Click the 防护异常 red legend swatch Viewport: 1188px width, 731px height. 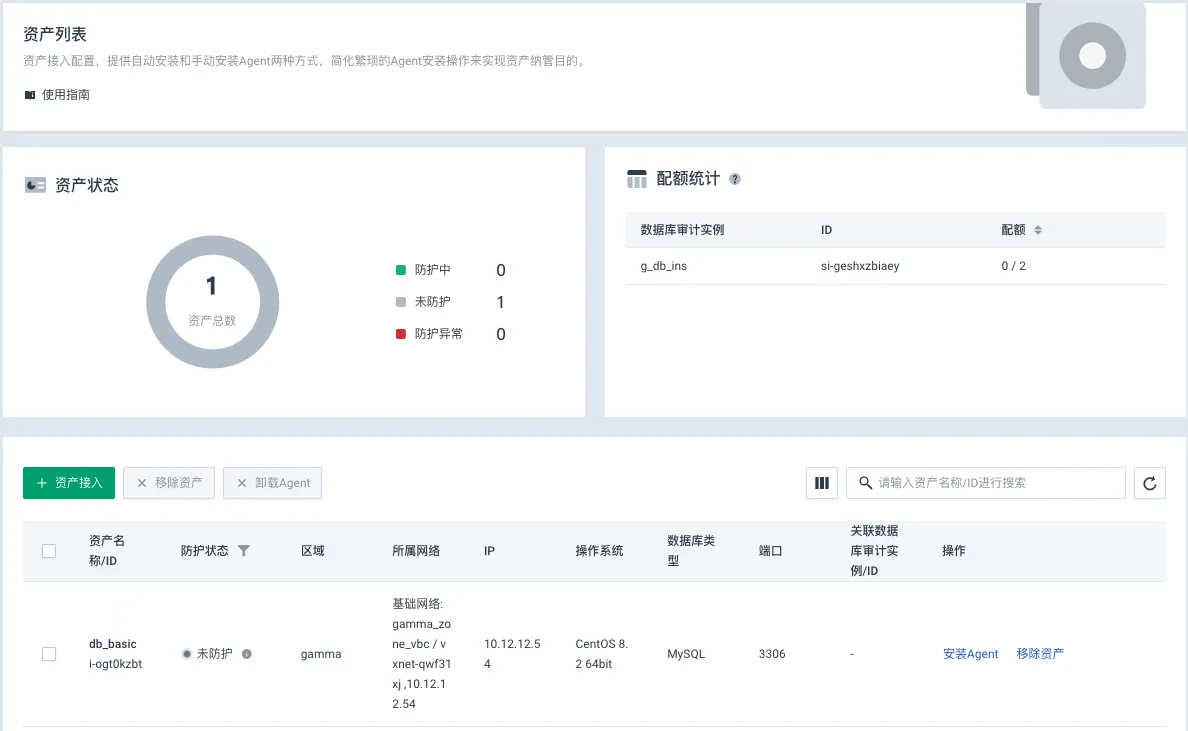coord(401,334)
